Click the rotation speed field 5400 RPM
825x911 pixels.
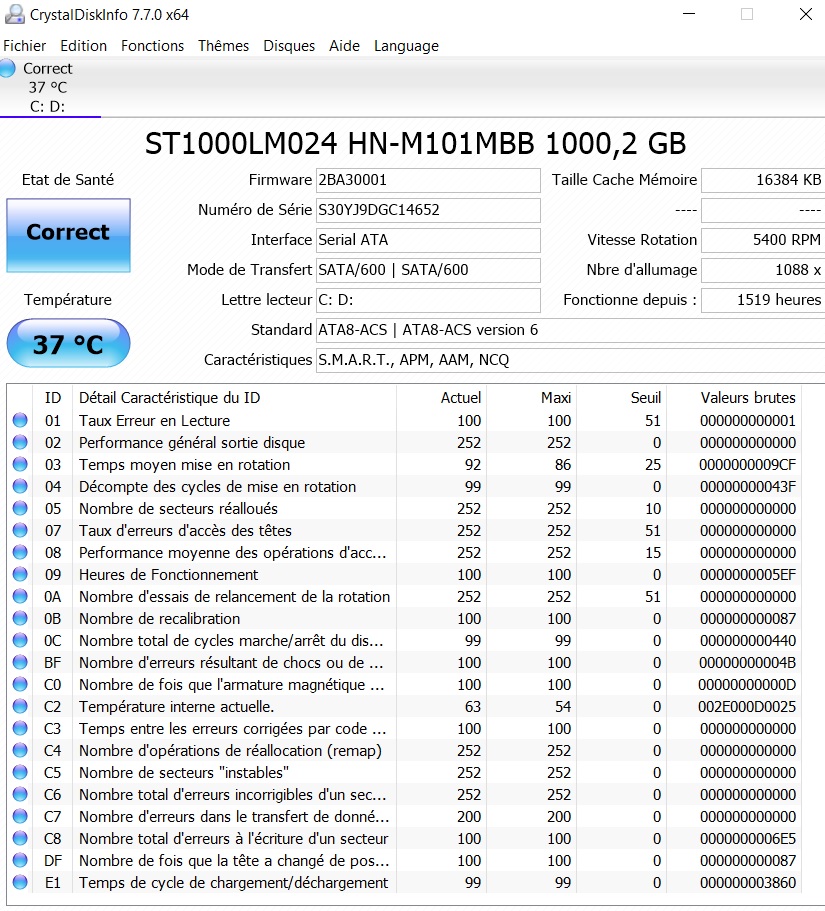763,240
